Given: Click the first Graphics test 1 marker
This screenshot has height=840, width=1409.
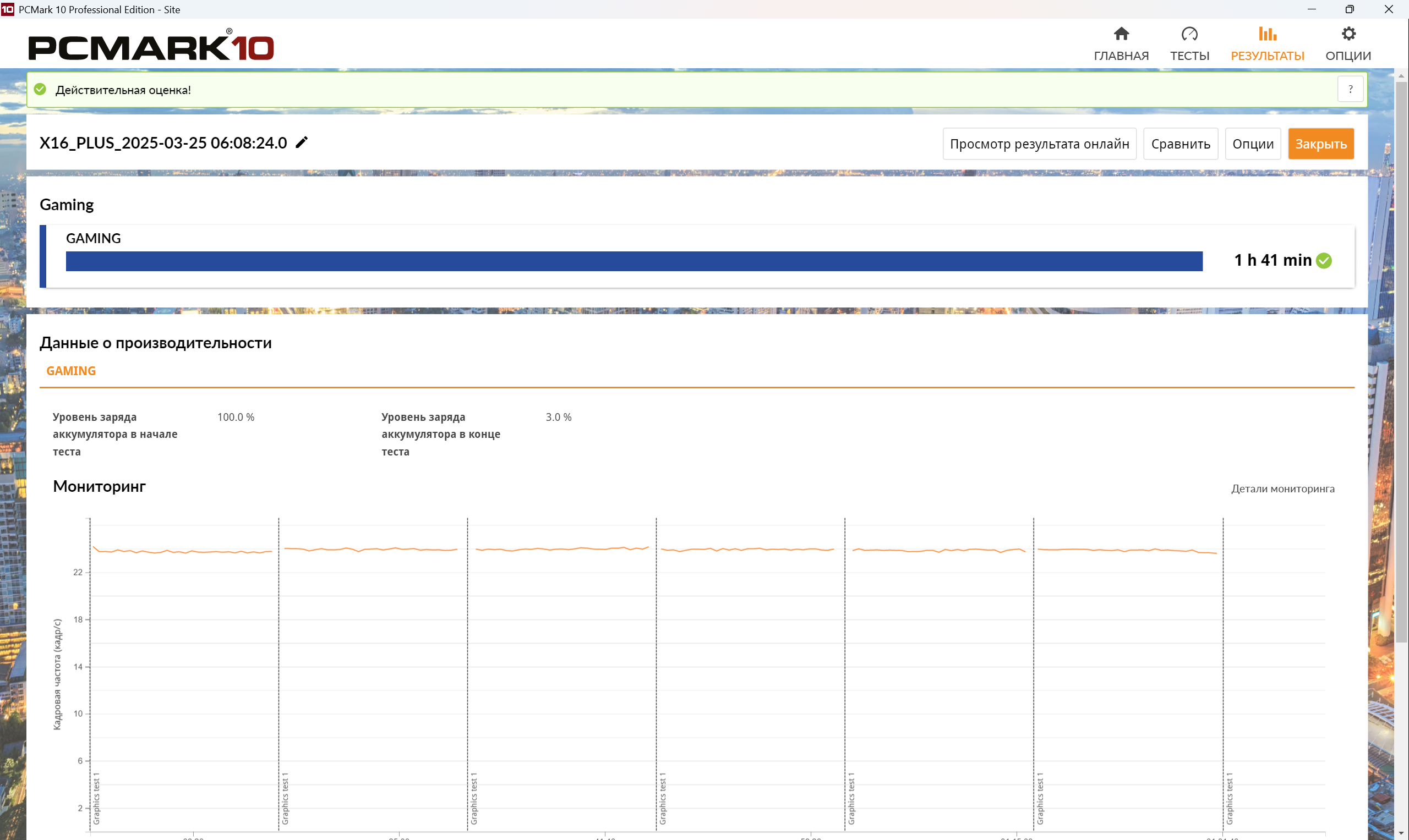Looking at the screenshot, I should [x=96, y=798].
